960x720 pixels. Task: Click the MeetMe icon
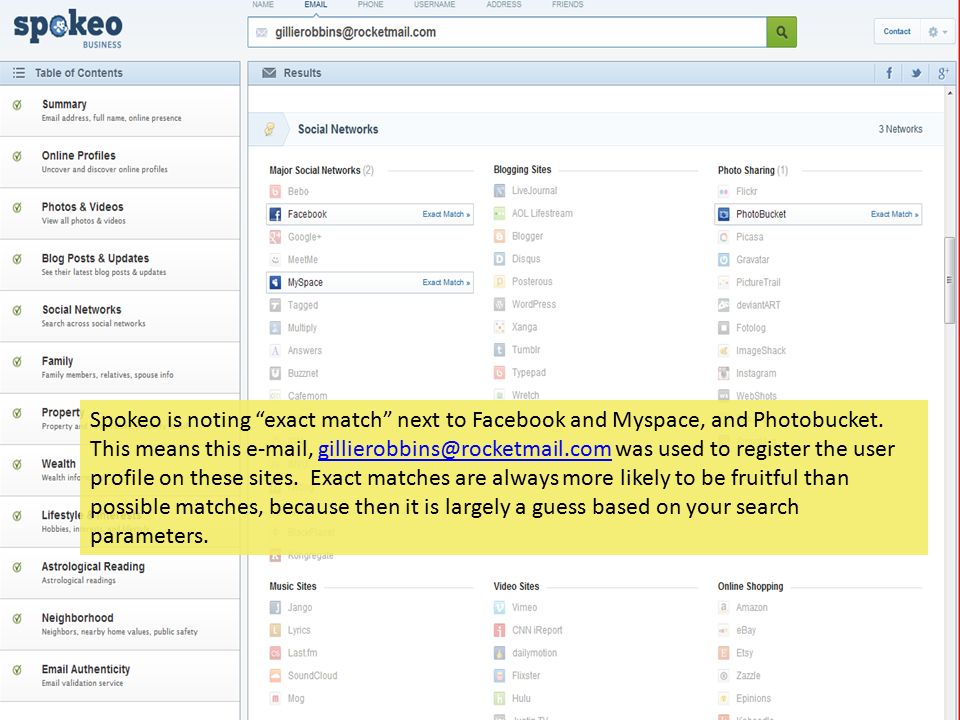coord(276,260)
